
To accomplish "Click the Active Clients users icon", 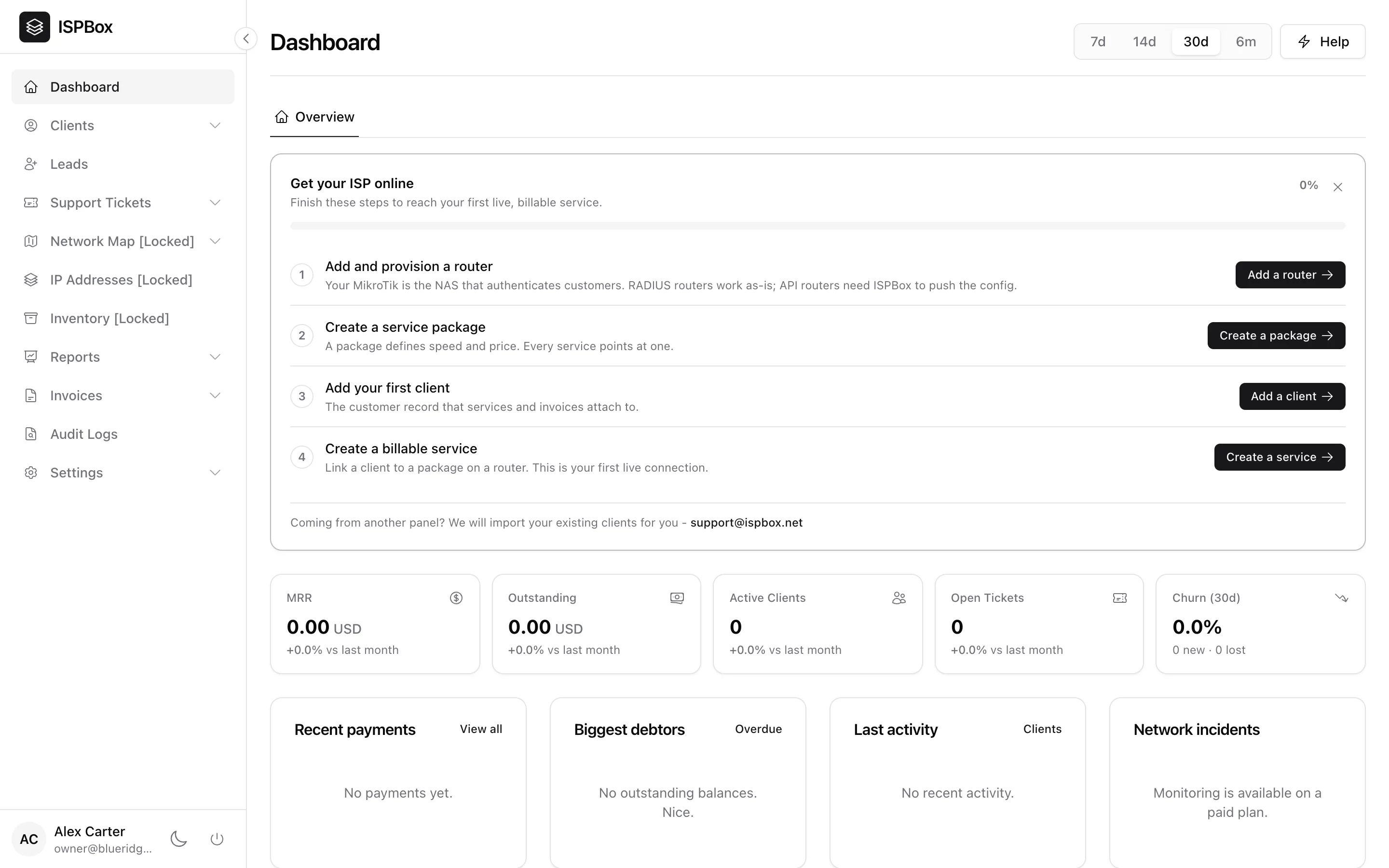I will [x=899, y=598].
